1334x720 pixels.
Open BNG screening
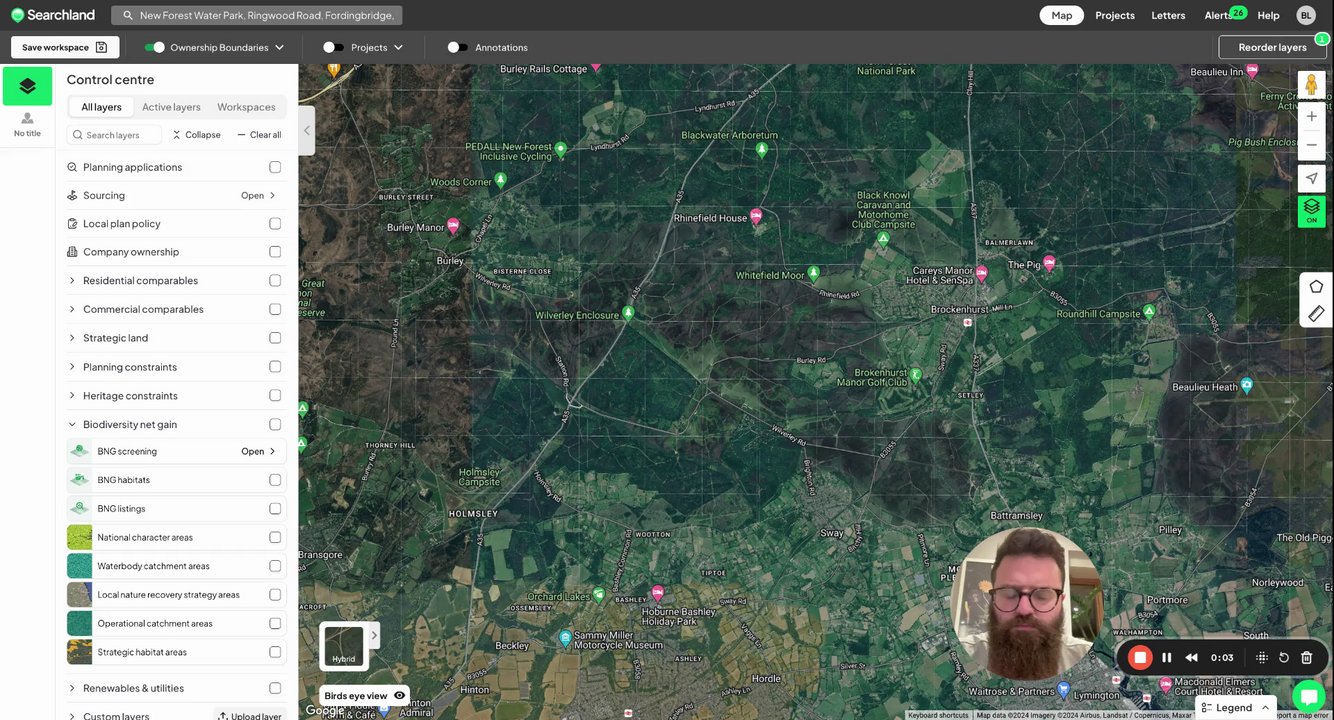point(259,452)
